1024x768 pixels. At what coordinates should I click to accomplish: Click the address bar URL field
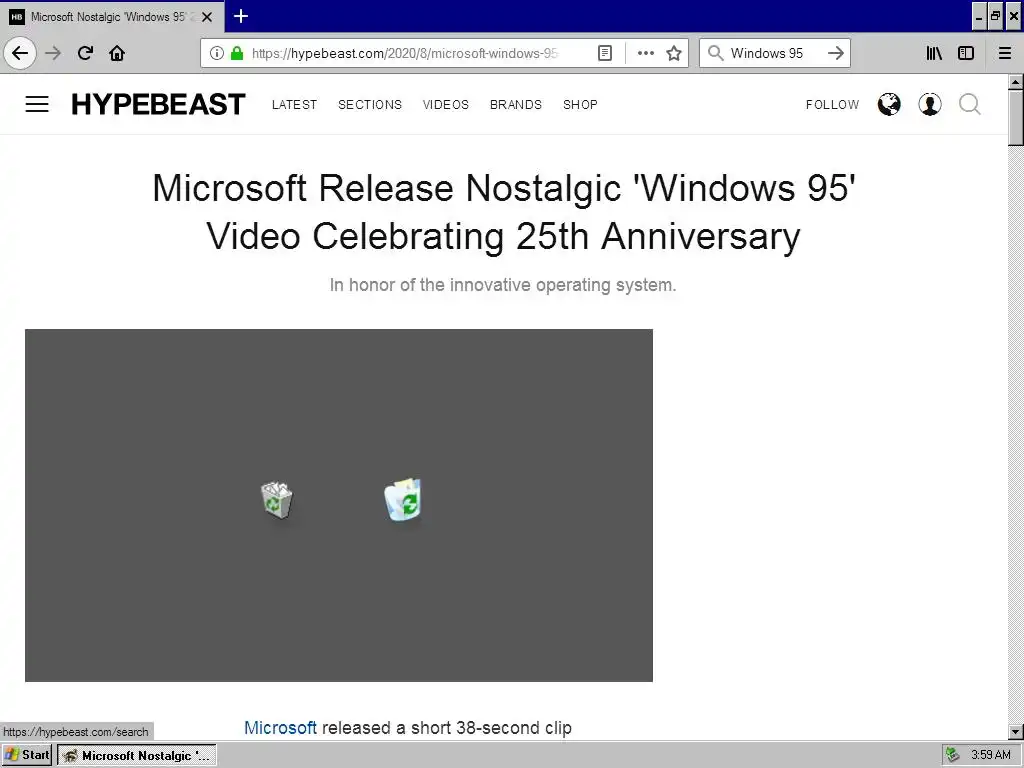[405, 53]
